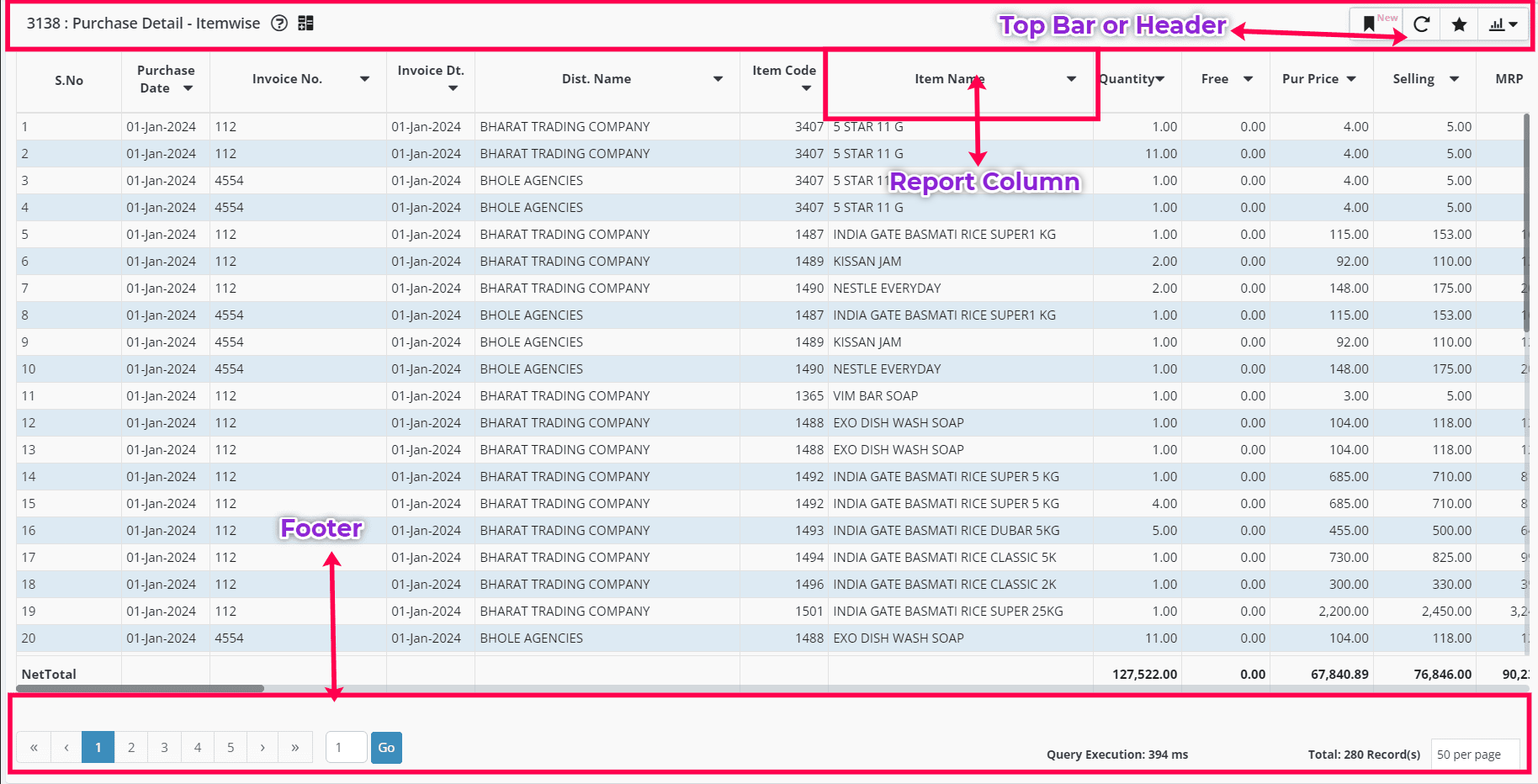
Task: Select page 1 in the pagination
Action: pyautogui.click(x=98, y=747)
